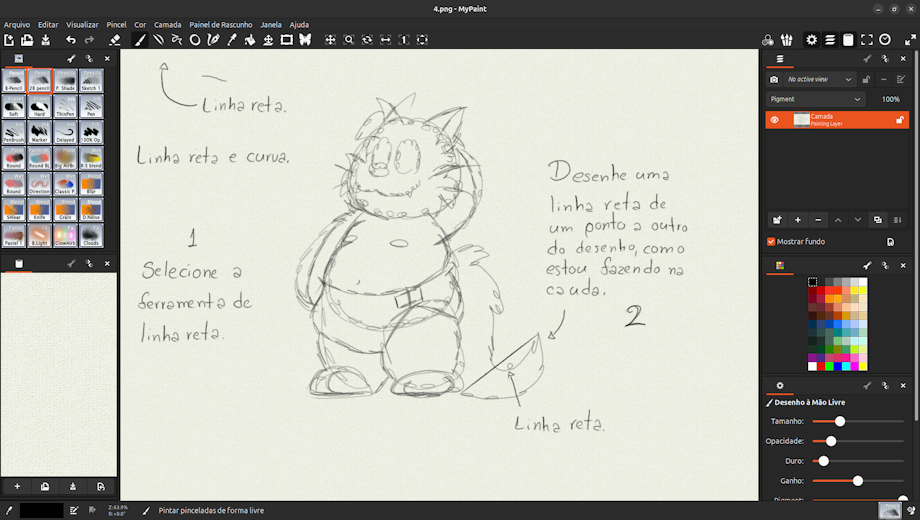Uncheck the Mostrar fundo checkbox

[771, 242]
